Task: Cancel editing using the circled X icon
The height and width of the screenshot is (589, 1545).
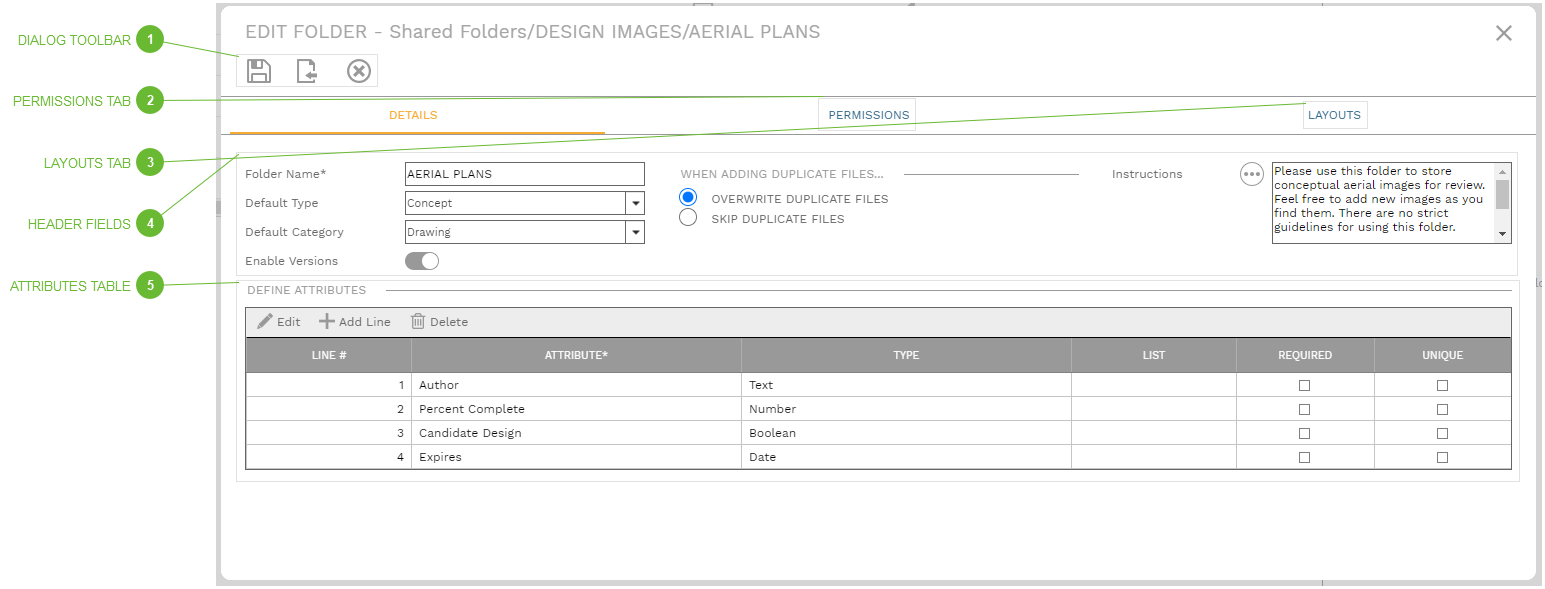Action: click(x=358, y=70)
